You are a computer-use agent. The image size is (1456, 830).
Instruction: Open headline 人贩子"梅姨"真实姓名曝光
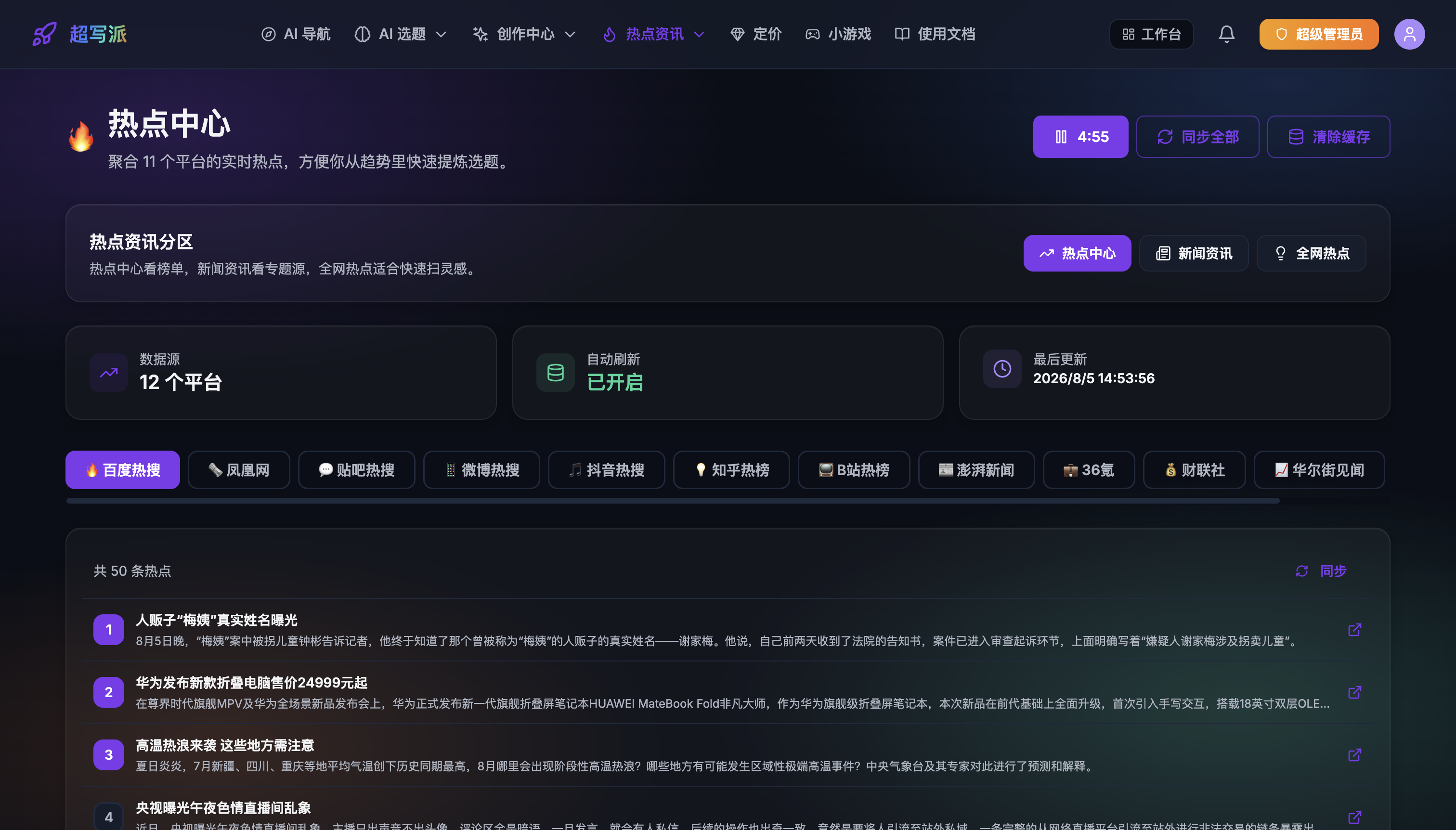point(217,620)
